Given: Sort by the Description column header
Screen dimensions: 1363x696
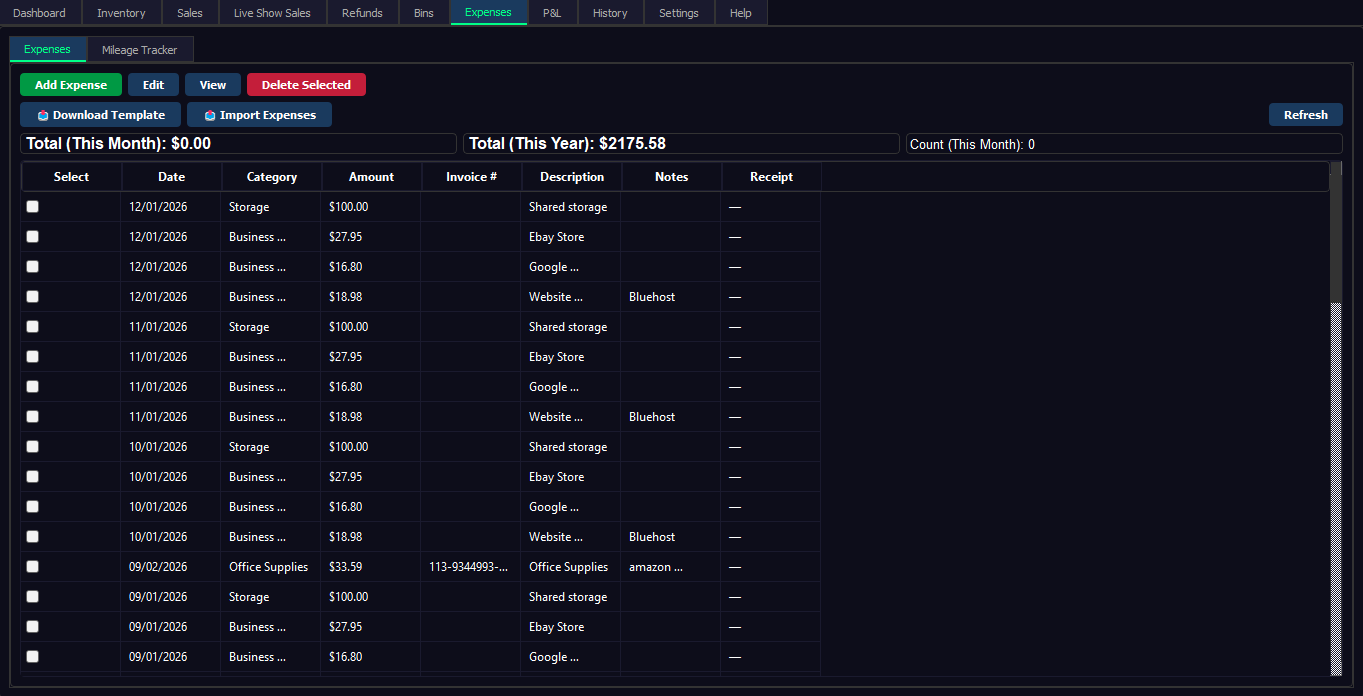Looking at the screenshot, I should click(572, 177).
